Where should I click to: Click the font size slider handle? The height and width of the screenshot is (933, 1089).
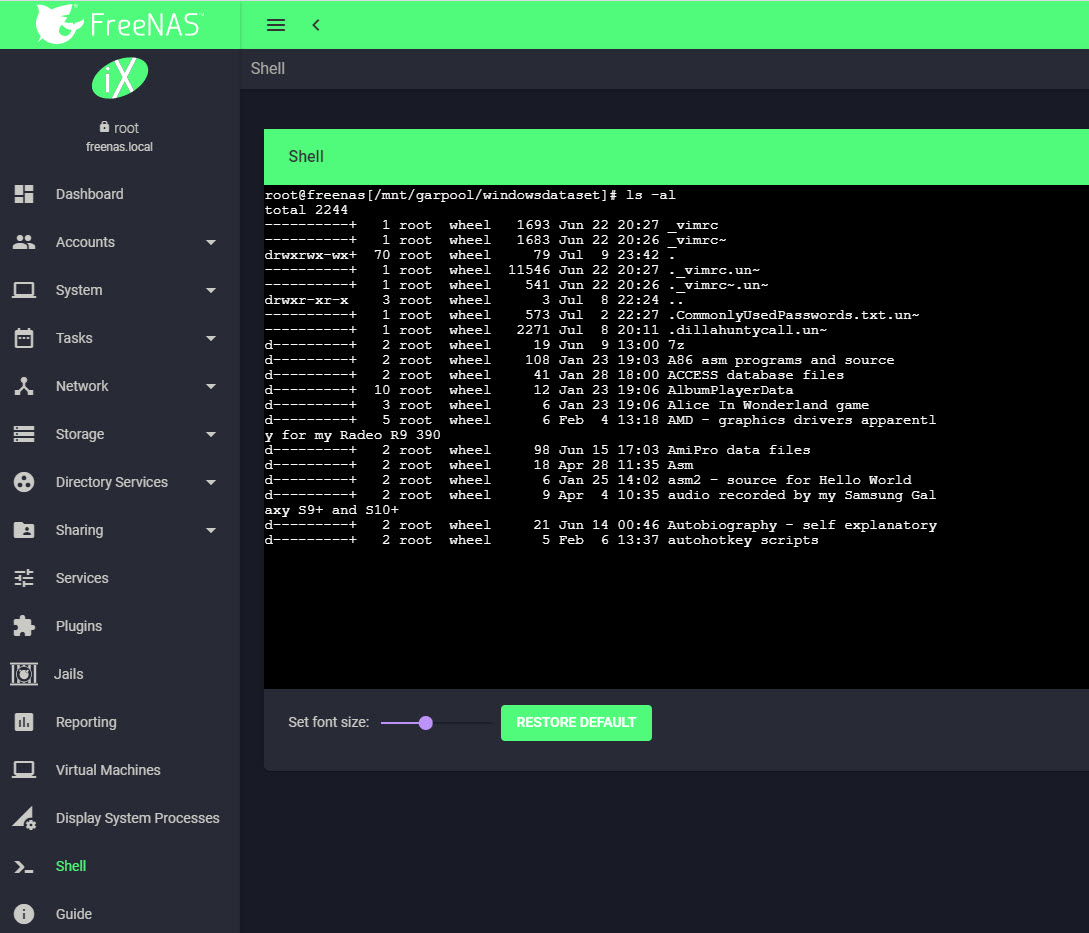[x=425, y=723]
